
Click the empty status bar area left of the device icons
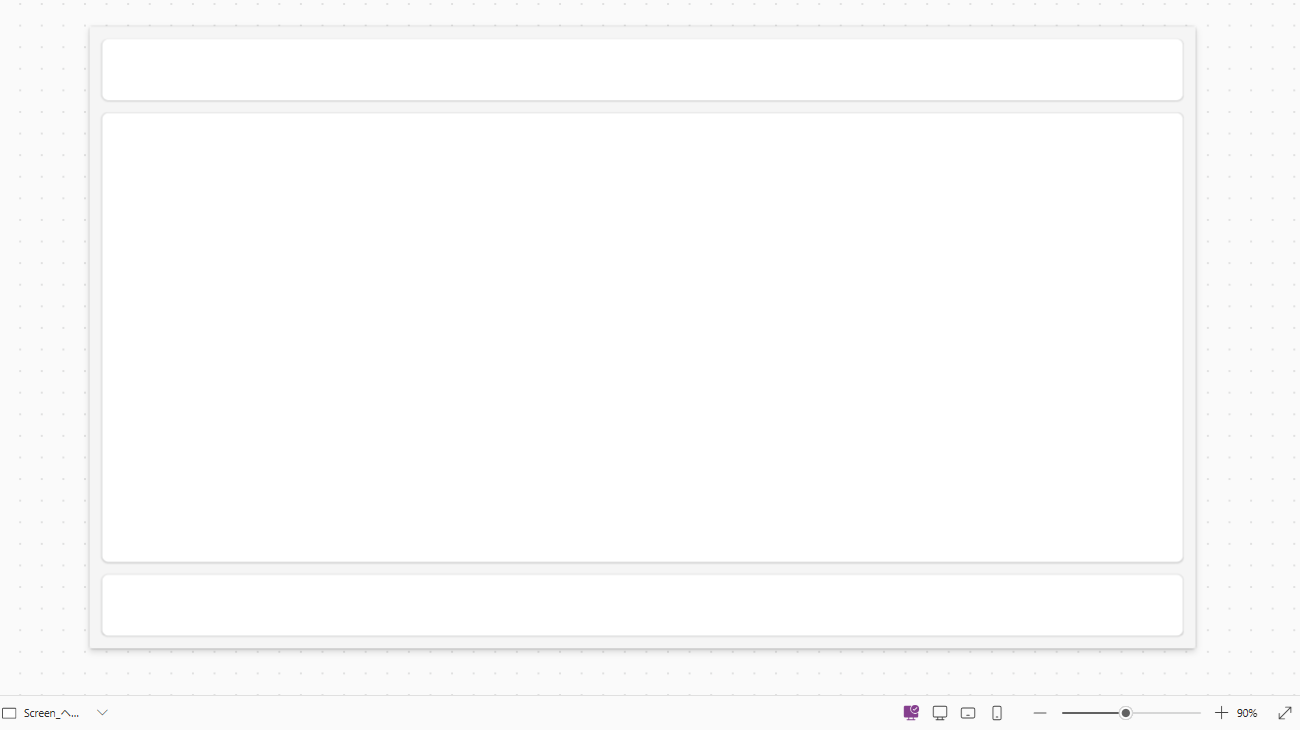pyautogui.click(x=500, y=713)
